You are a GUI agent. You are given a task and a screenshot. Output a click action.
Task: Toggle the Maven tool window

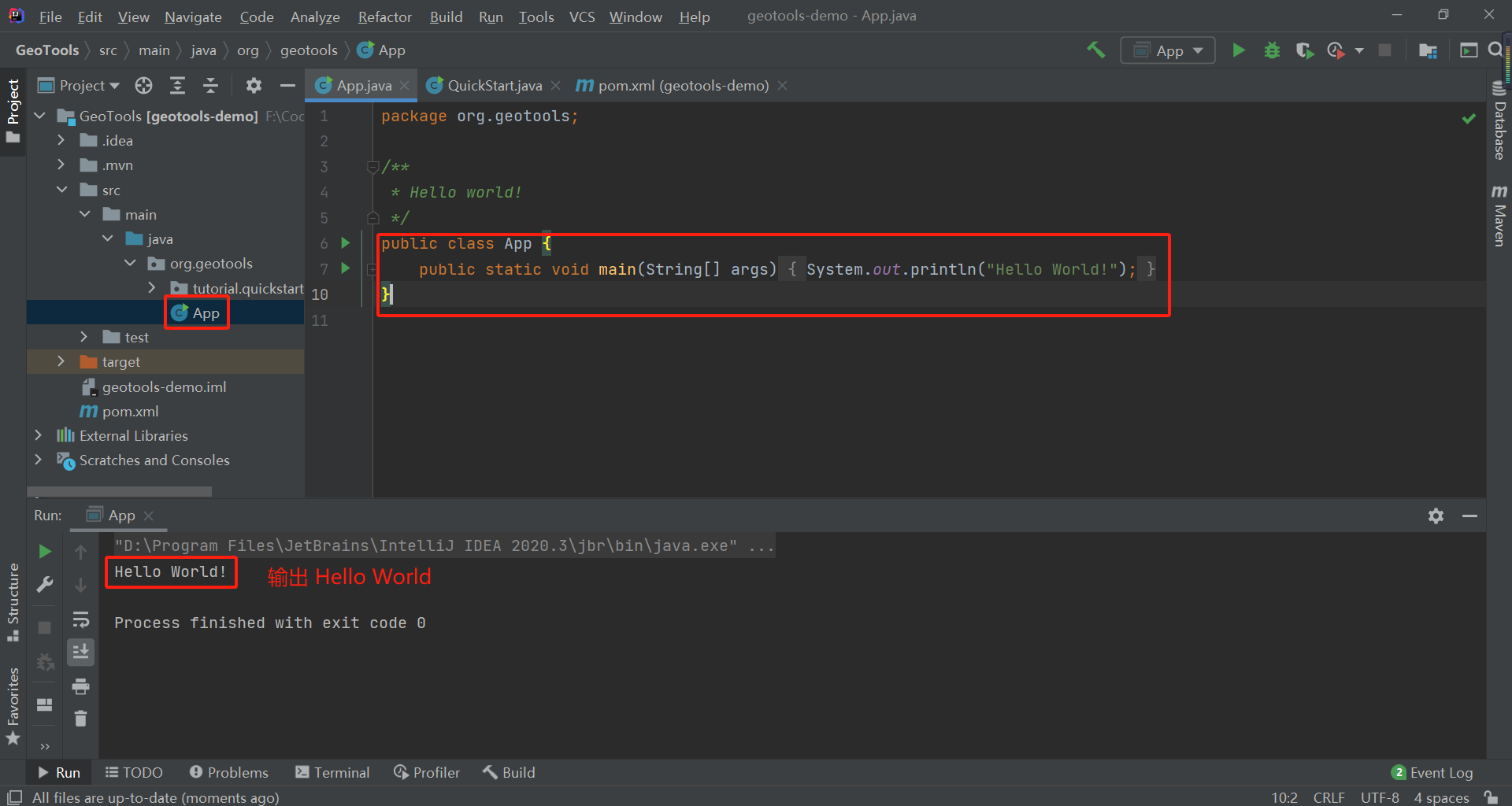(x=1499, y=216)
